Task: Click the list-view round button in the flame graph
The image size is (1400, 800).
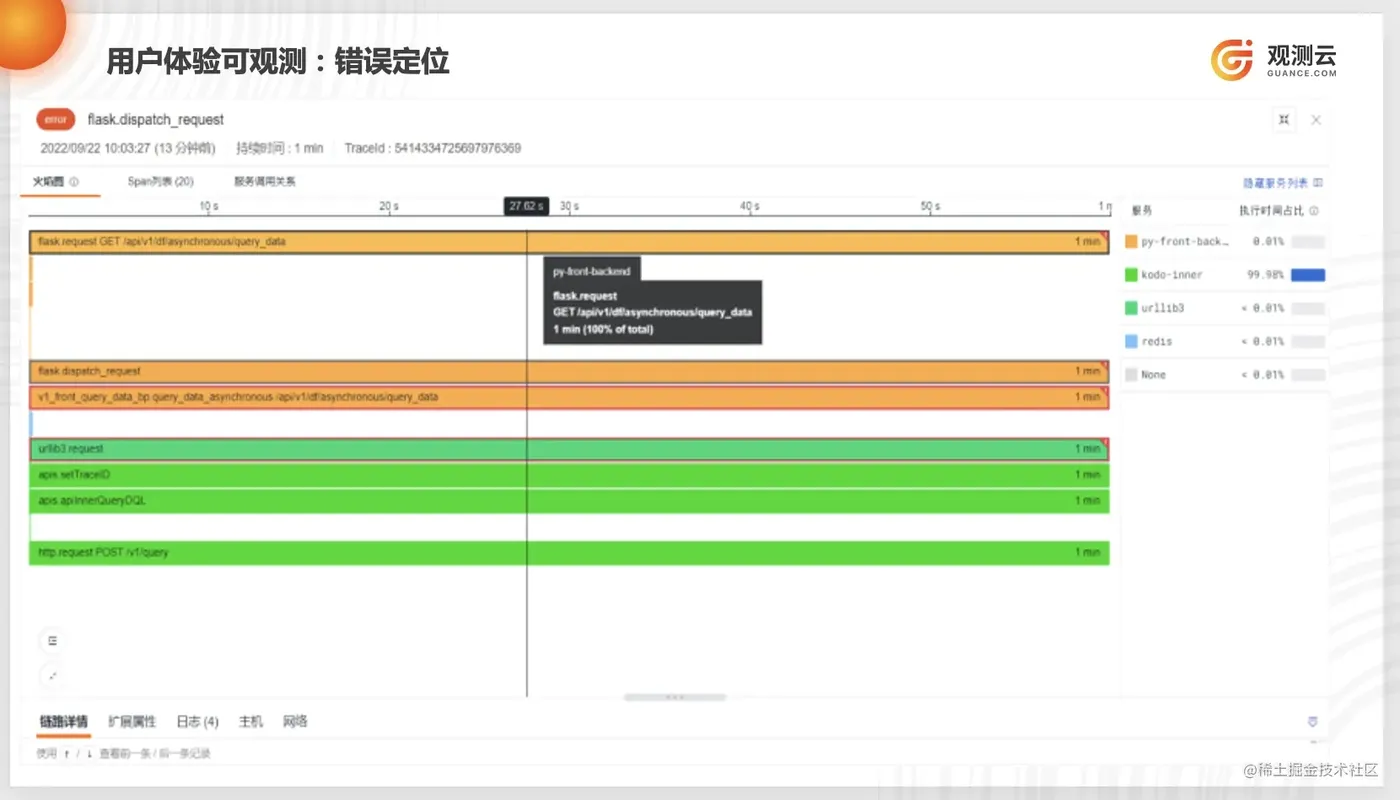Action: click(53, 641)
